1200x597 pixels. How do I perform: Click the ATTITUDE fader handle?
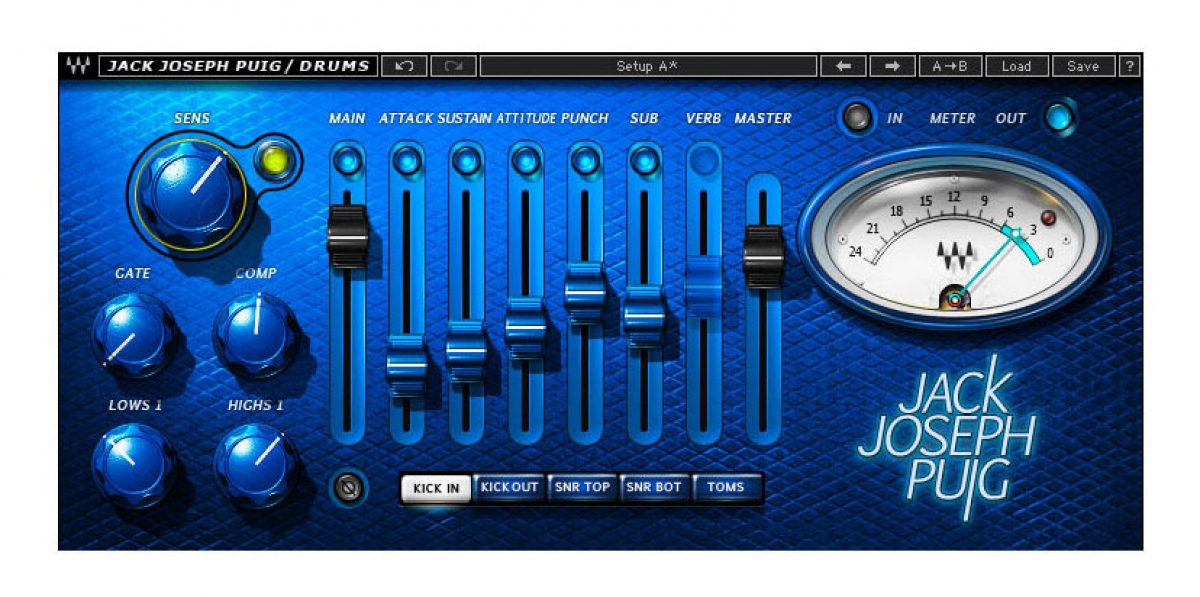(525, 327)
